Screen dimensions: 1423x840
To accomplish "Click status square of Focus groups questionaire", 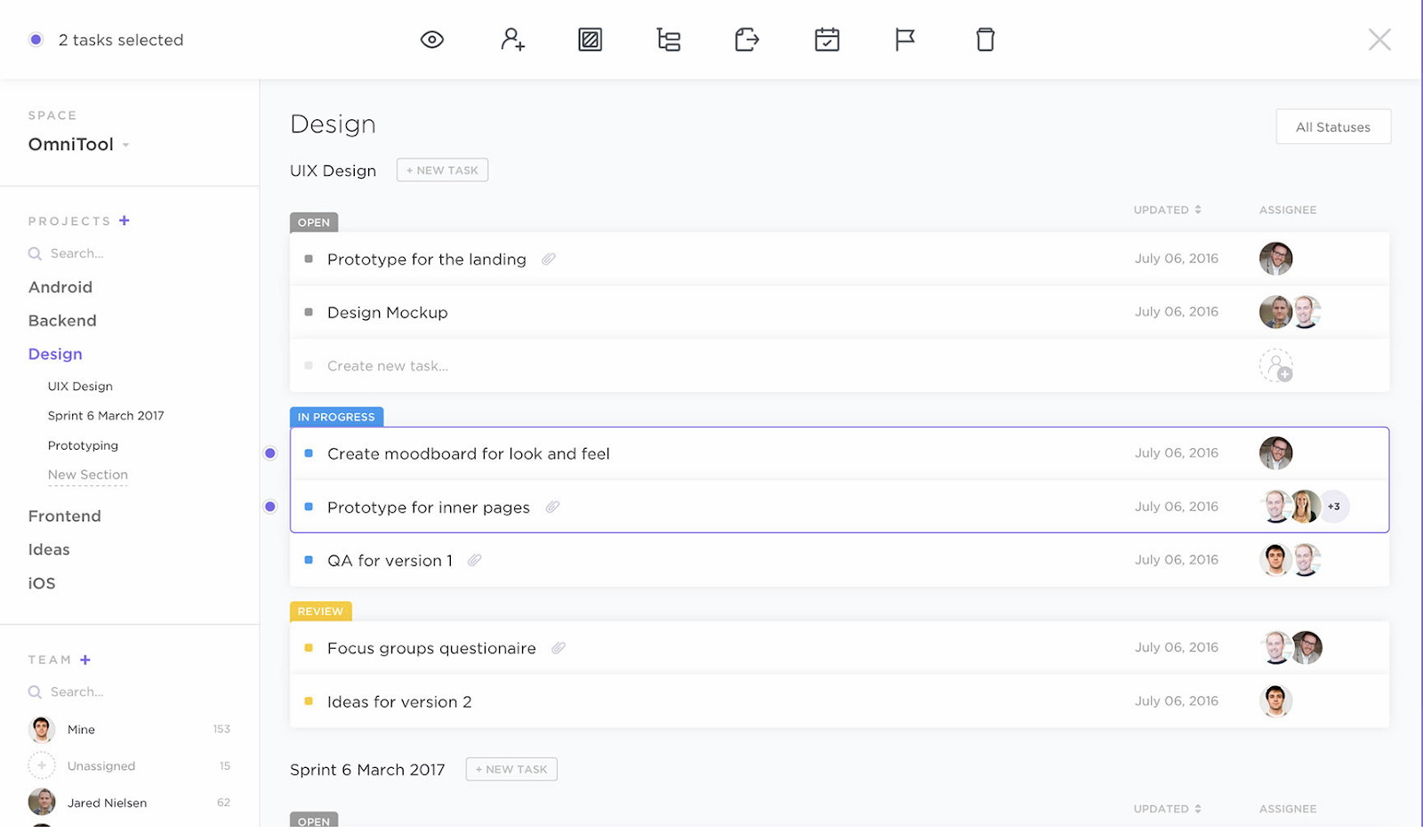I will (309, 648).
